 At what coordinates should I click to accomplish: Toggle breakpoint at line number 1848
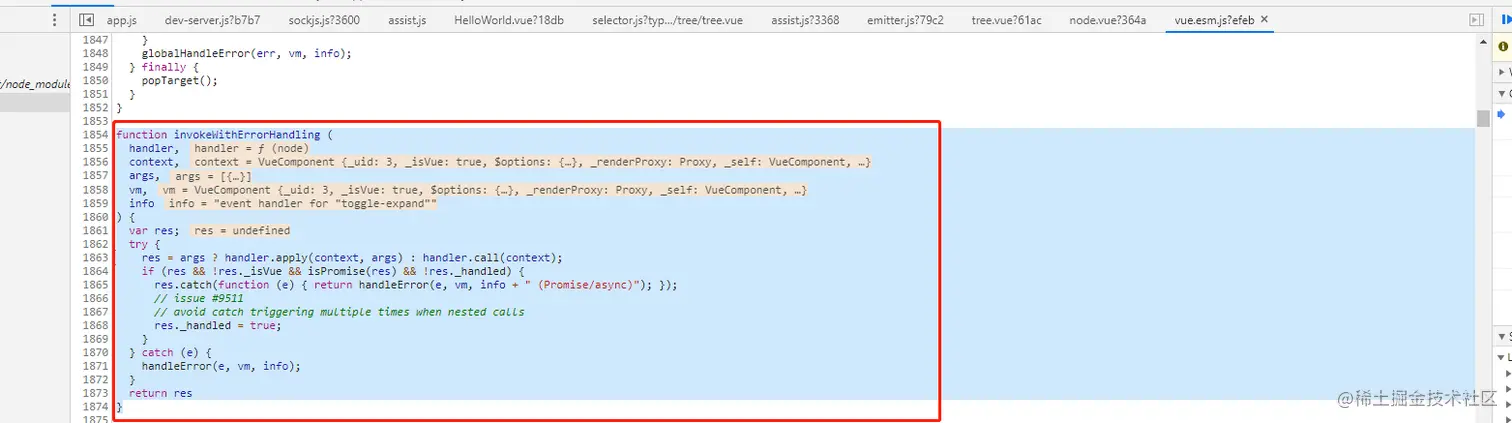[96, 53]
